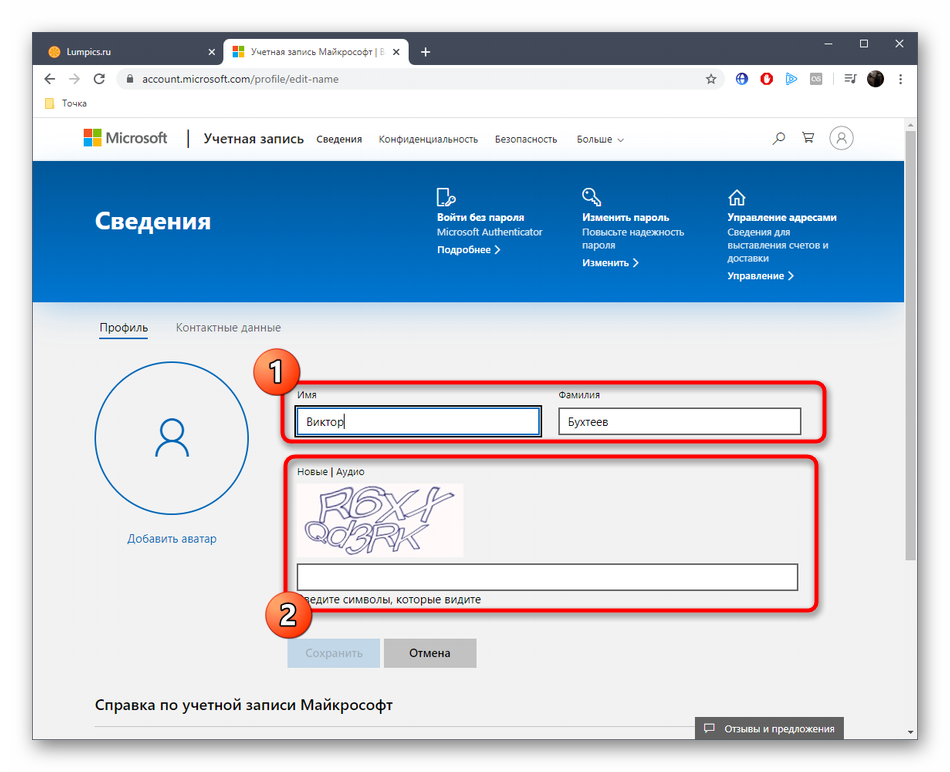Viewport: 950px width, 772px height.
Task: Reload the current page
Action: [x=99, y=79]
